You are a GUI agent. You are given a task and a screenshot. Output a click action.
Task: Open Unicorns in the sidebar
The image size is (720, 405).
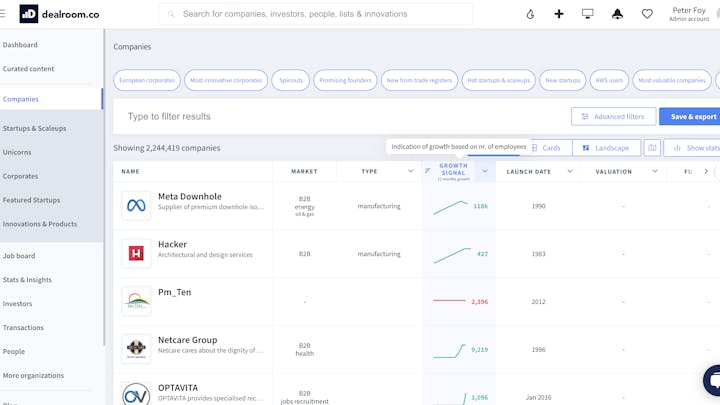pyautogui.click(x=17, y=152)
